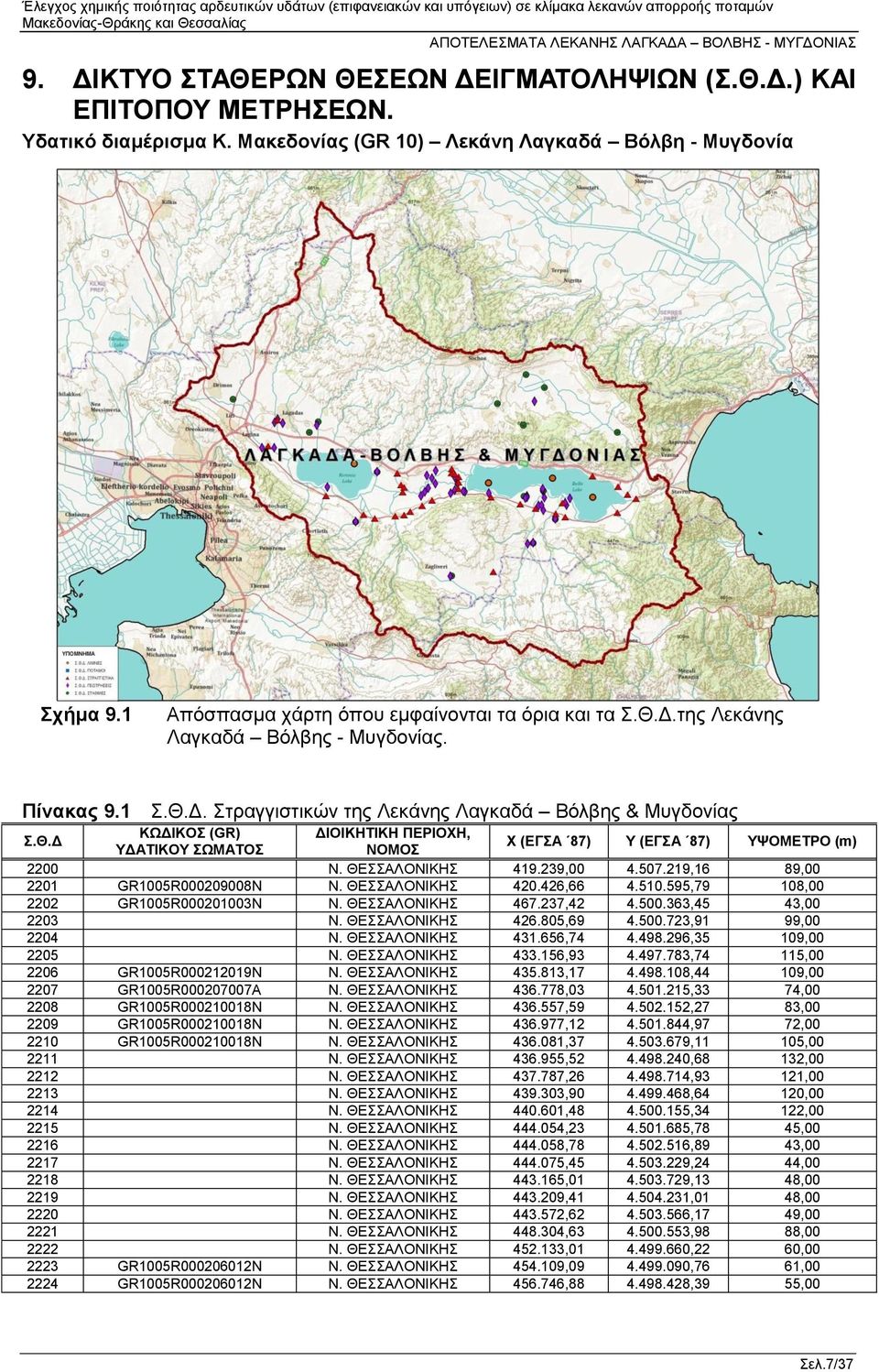Click Y coordinate "4.500.723,91"
Screen dimensions: 879x1372
tap(667, 920)
